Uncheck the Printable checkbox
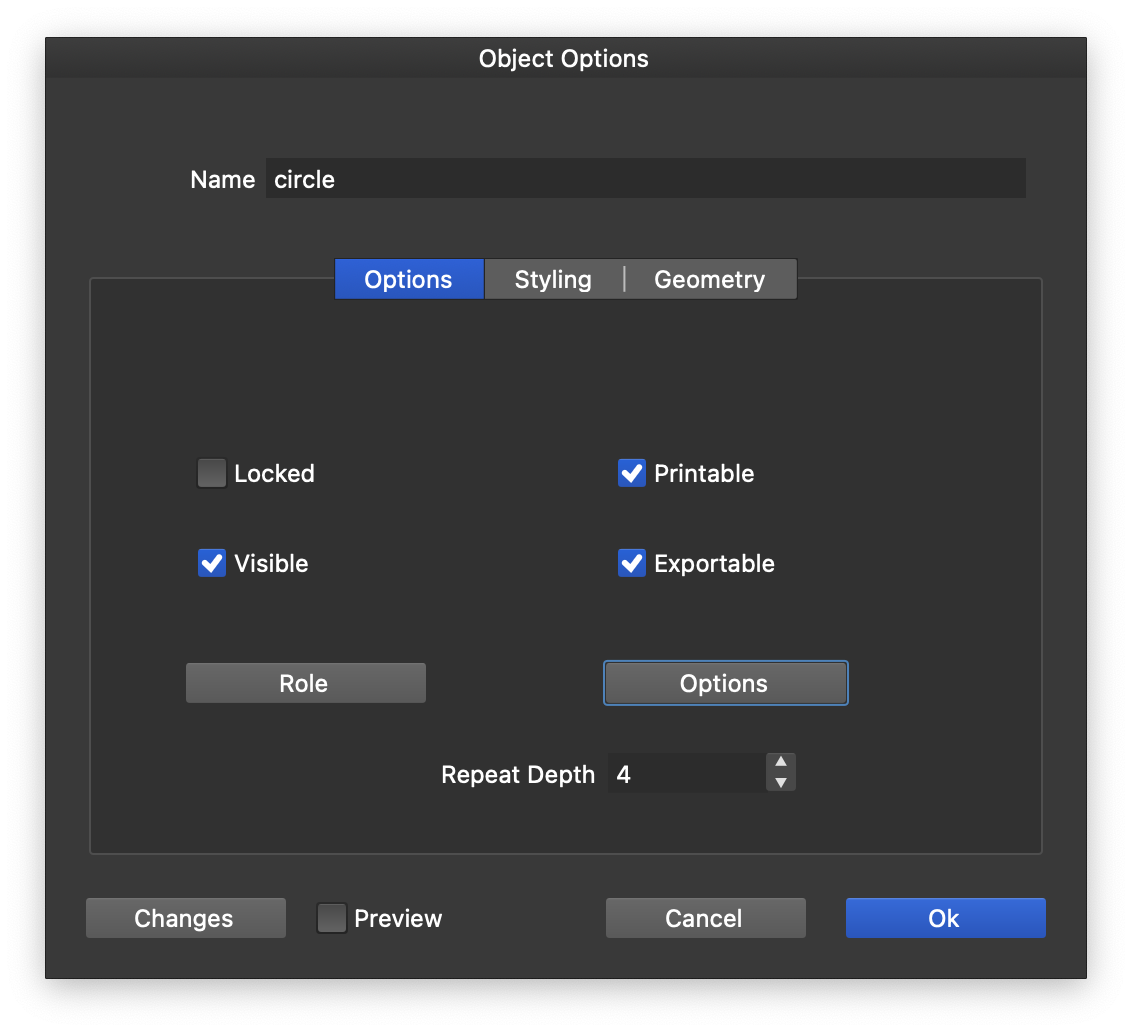 (632, 473)
